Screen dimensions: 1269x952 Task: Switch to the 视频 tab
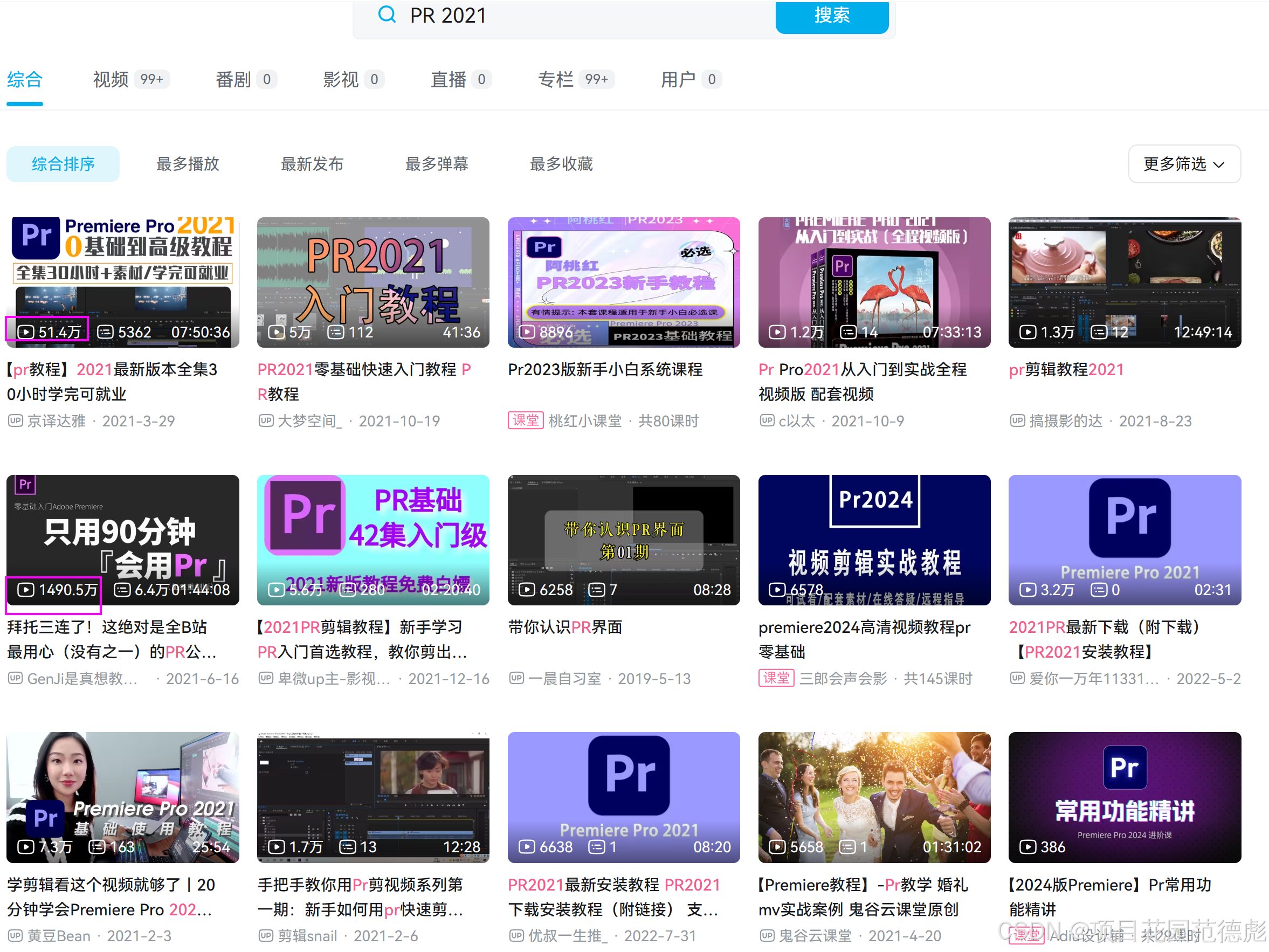pyautogui.click(x=111, y=79)
